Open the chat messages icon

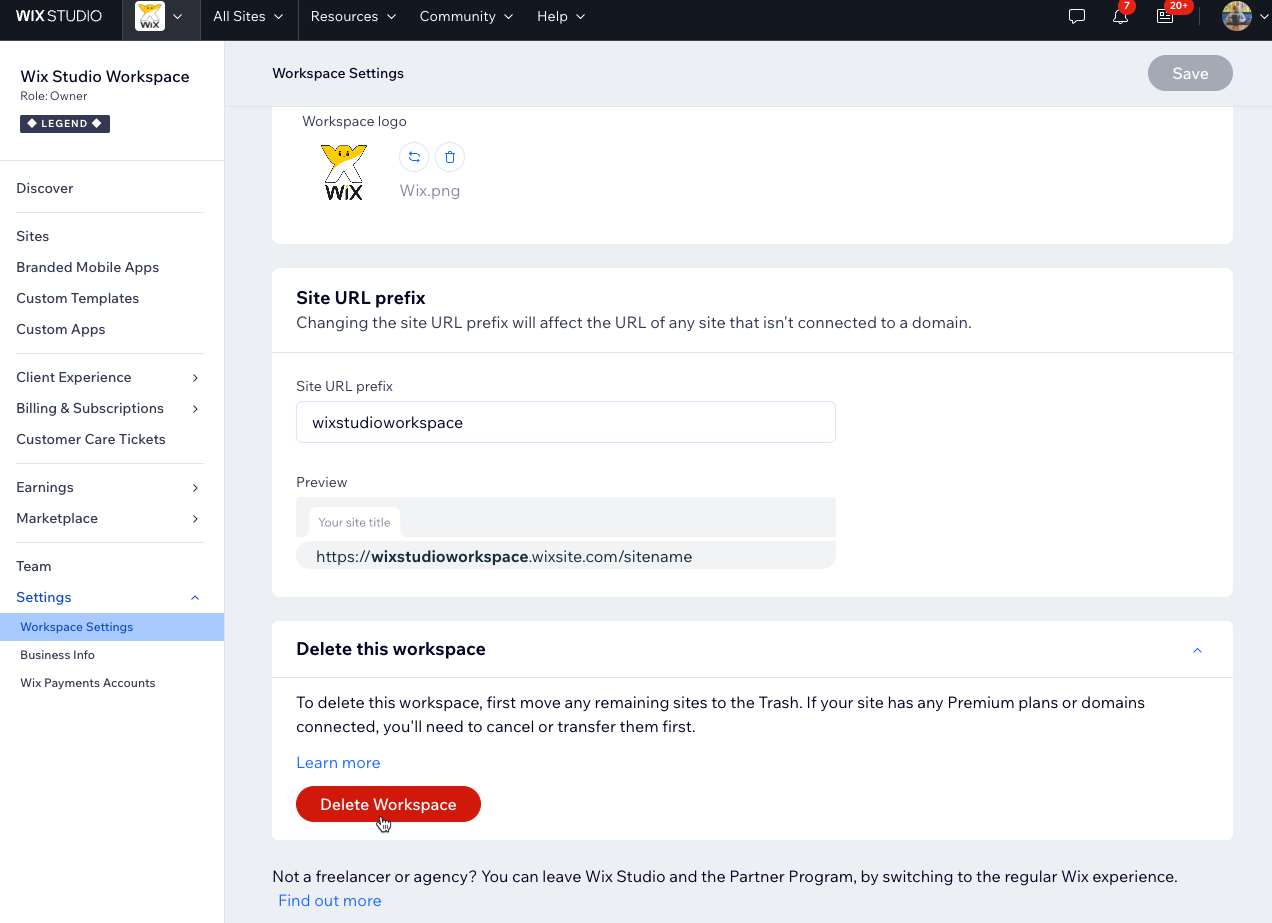point(1077,17)
